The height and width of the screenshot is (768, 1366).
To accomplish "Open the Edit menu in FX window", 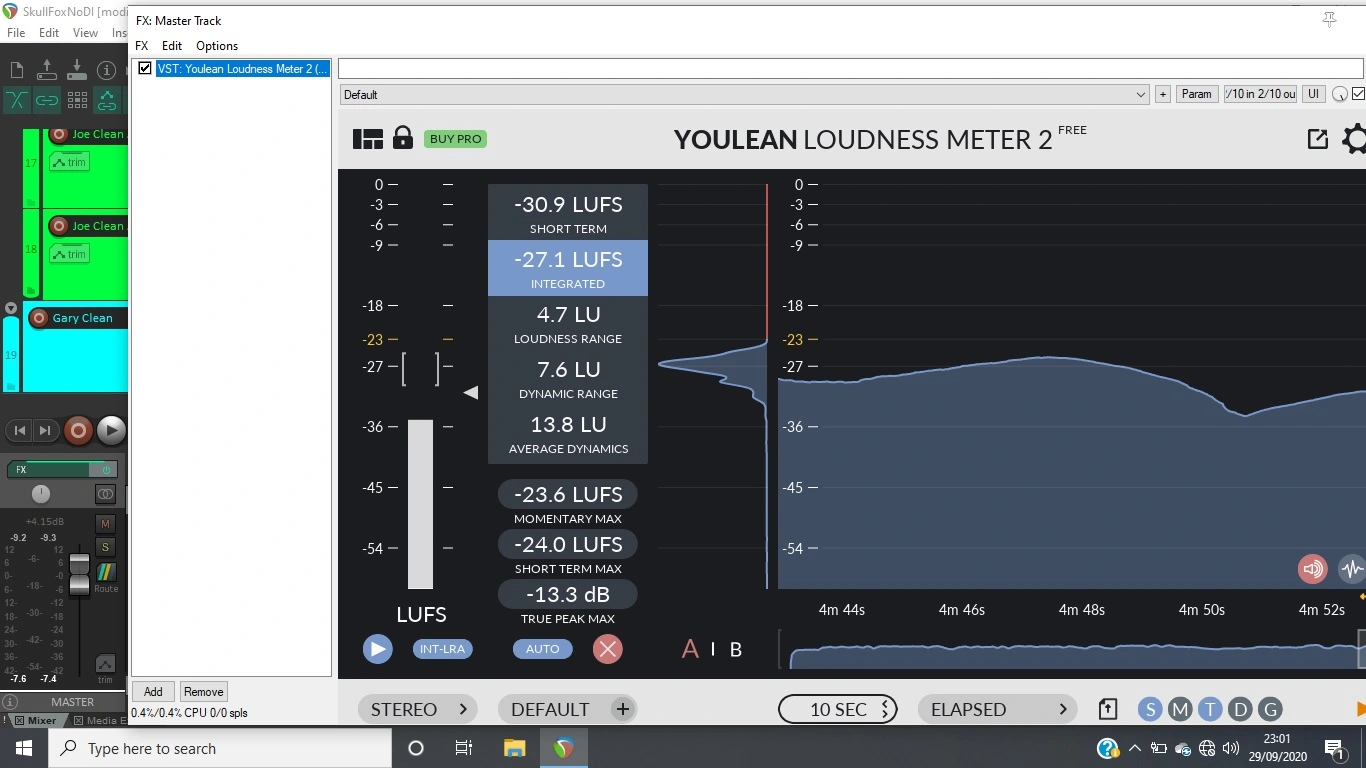I will click(x=172, y=46).
